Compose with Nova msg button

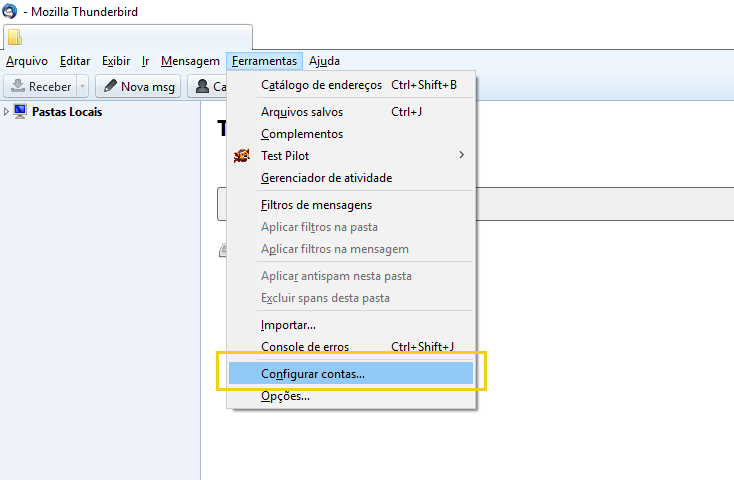pyautogui.click(x=138, y=86)
